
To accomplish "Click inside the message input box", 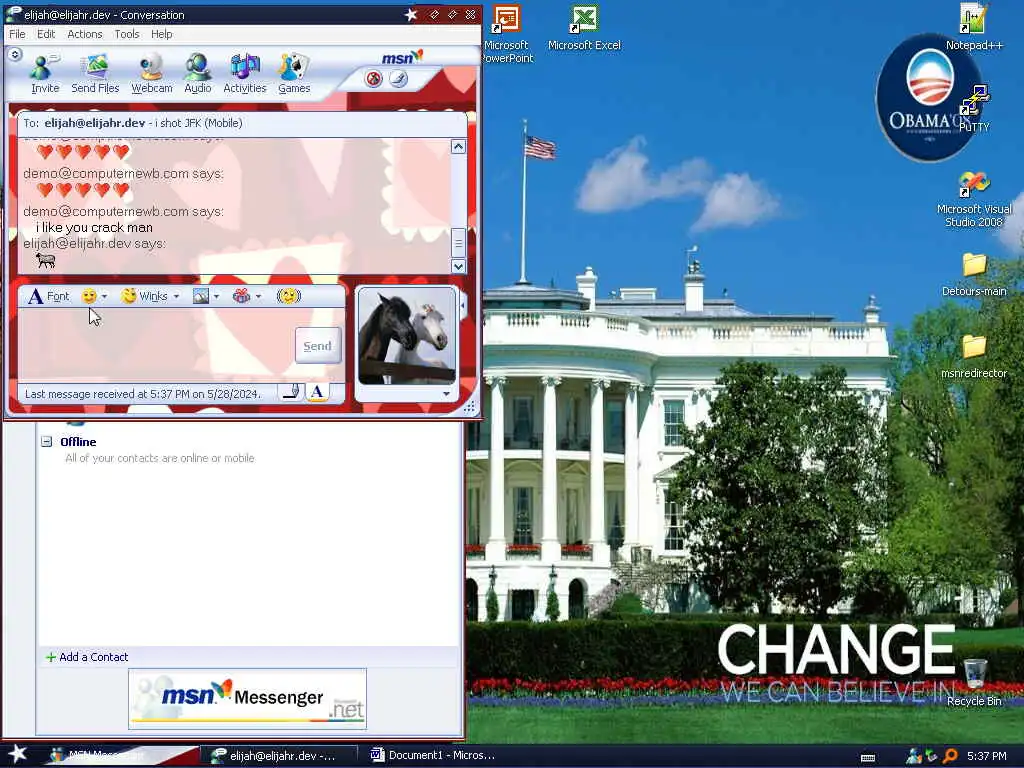I will click(x=157, y=345).
